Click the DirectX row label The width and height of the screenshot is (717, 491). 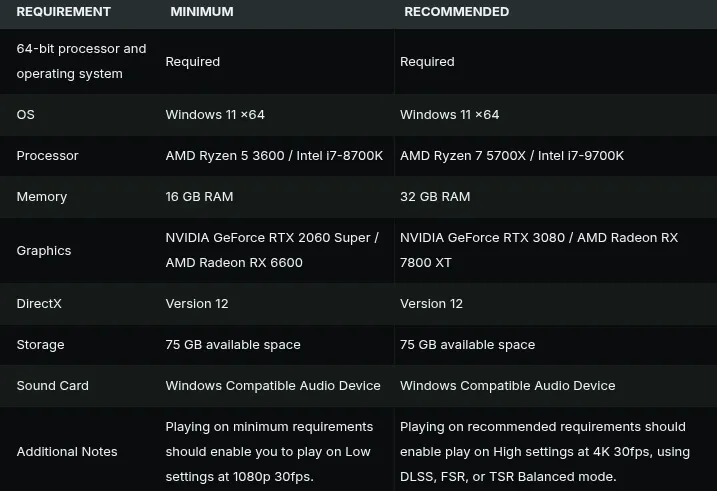point(39,304)
